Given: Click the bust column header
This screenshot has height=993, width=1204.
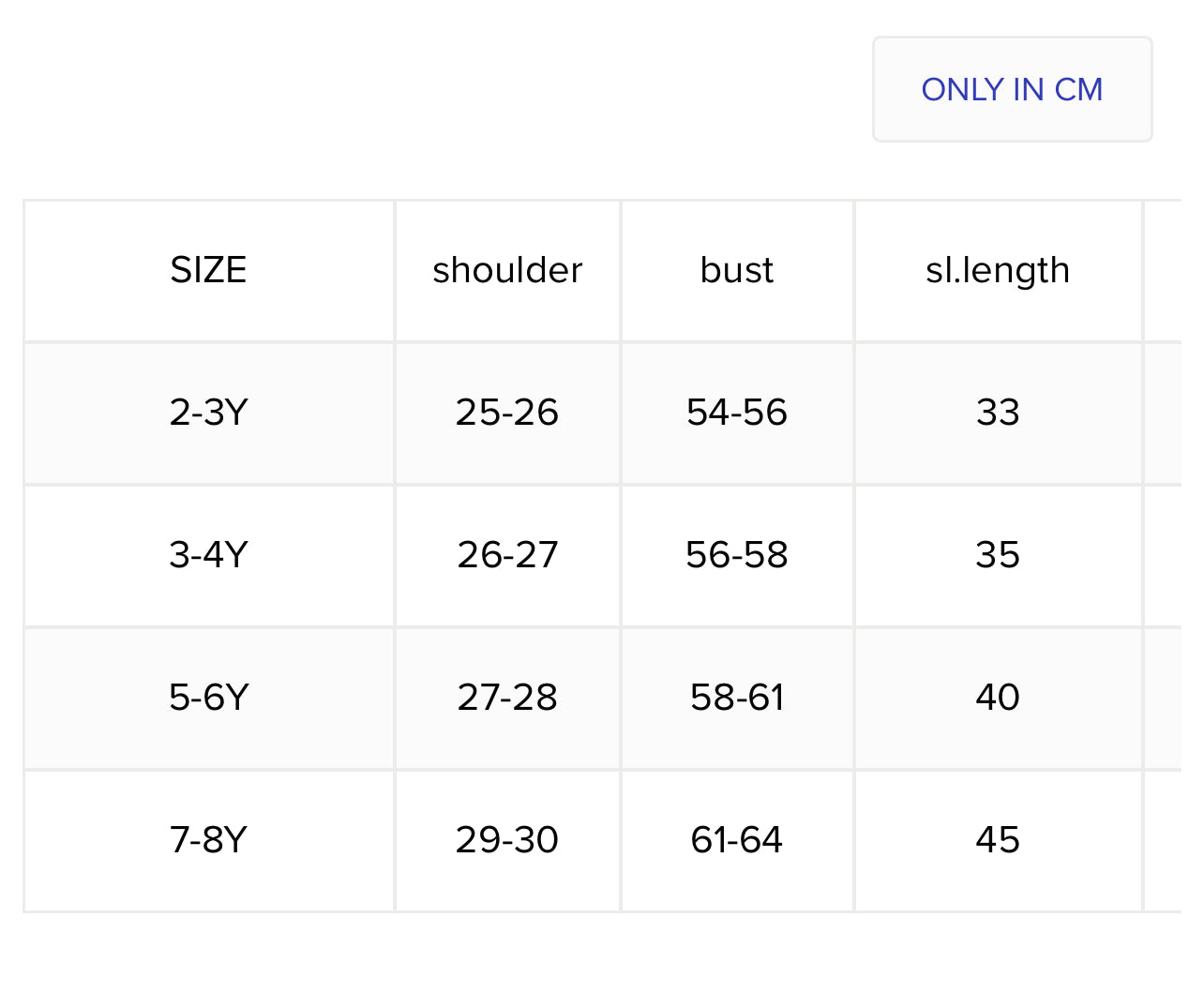Looking at the screenshot, I should click(x=737, y=270).
